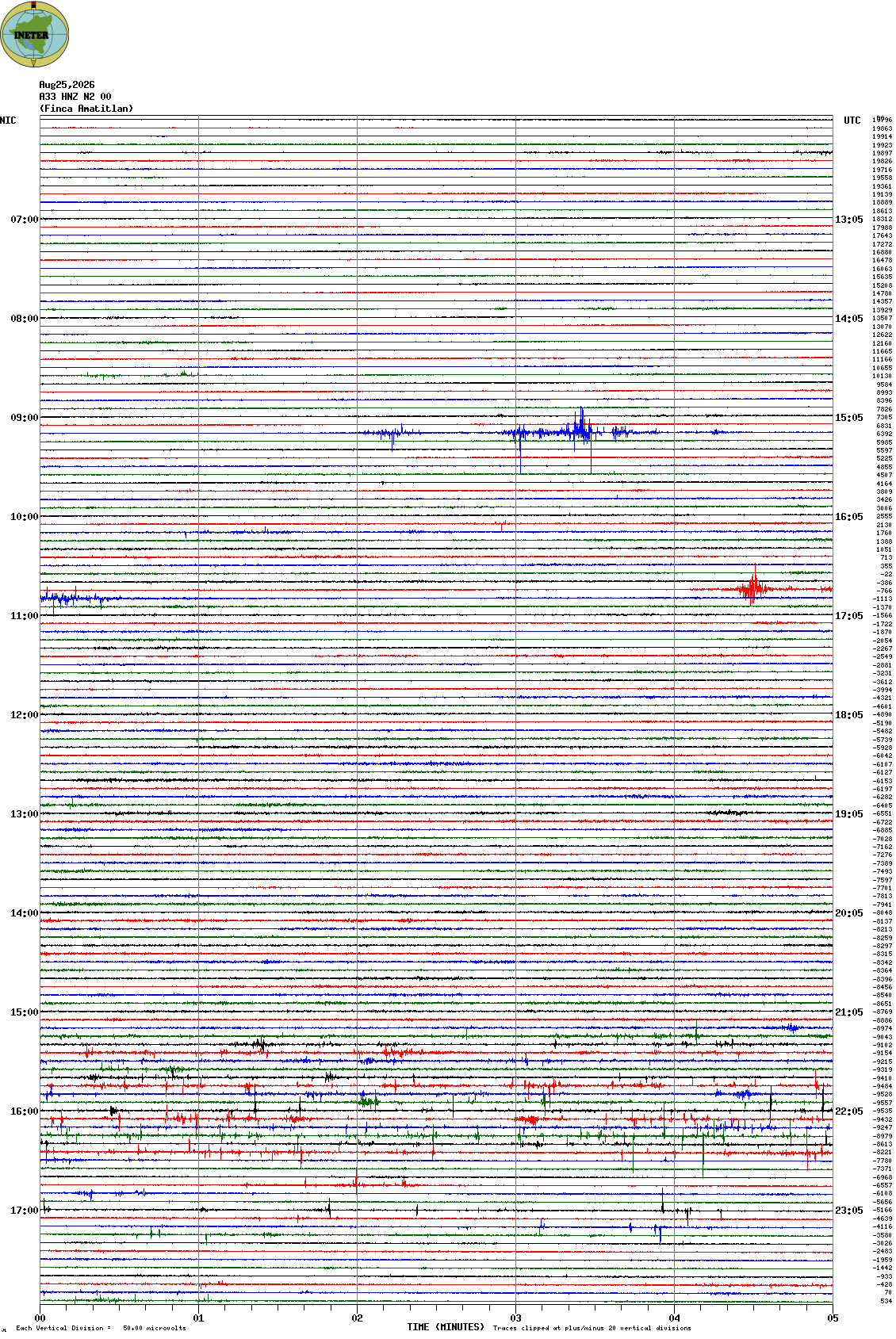Click the 05 minute tick on time axis
The width and height of the screenshot is (896, 1339).
pos(833,1318)
